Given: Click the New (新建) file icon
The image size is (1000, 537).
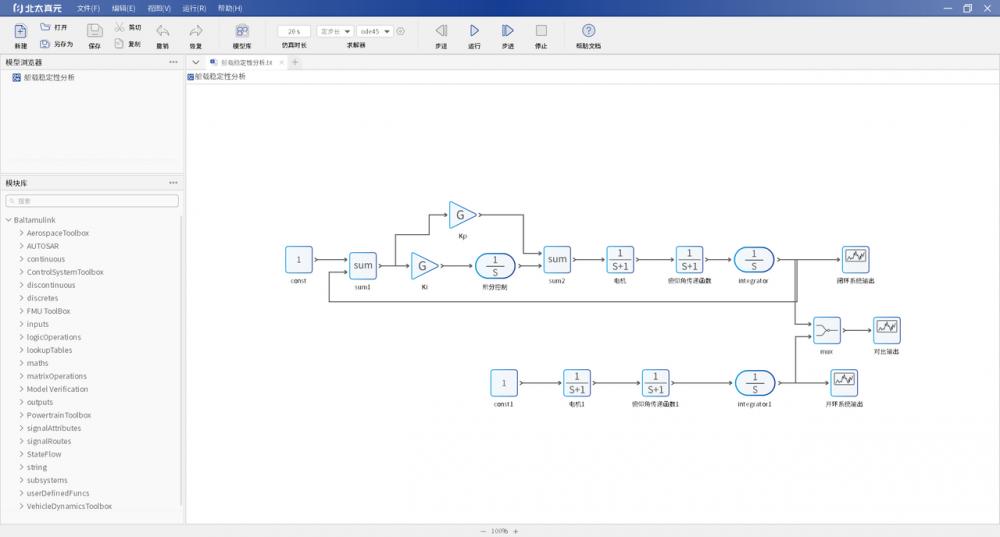Looking at the screenshot, I should coord(20,31).
